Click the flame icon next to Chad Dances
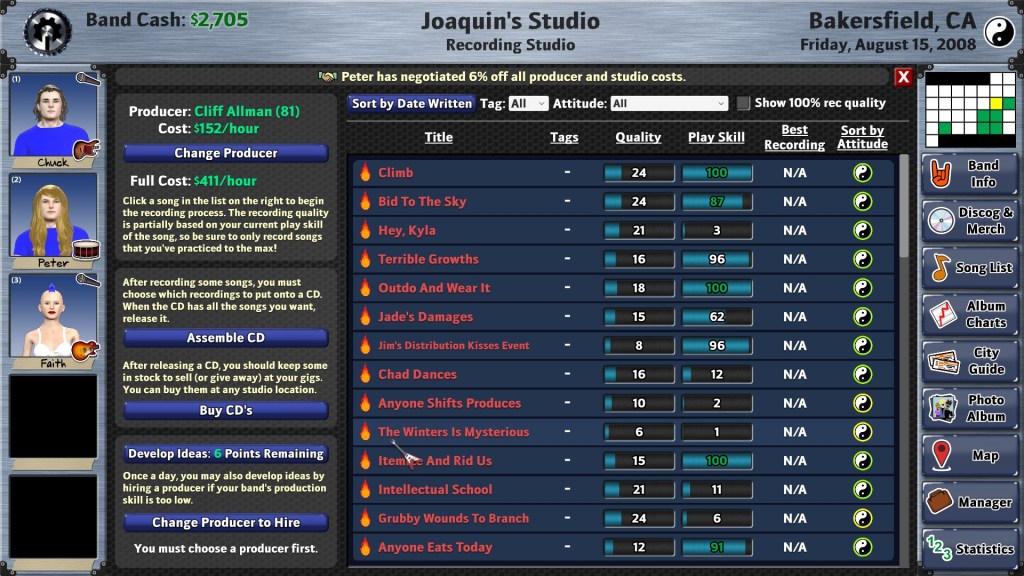 tap(365, 375)
